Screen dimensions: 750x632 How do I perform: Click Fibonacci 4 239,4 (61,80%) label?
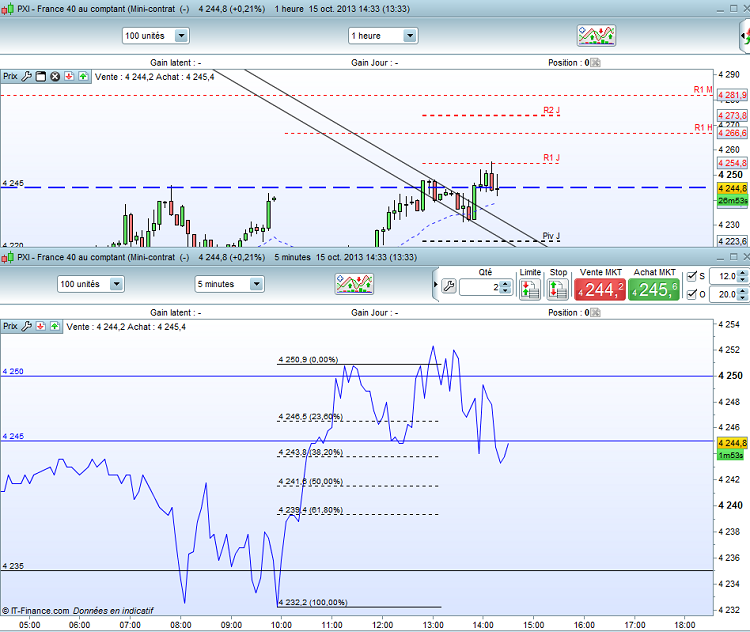click(310, 510)
